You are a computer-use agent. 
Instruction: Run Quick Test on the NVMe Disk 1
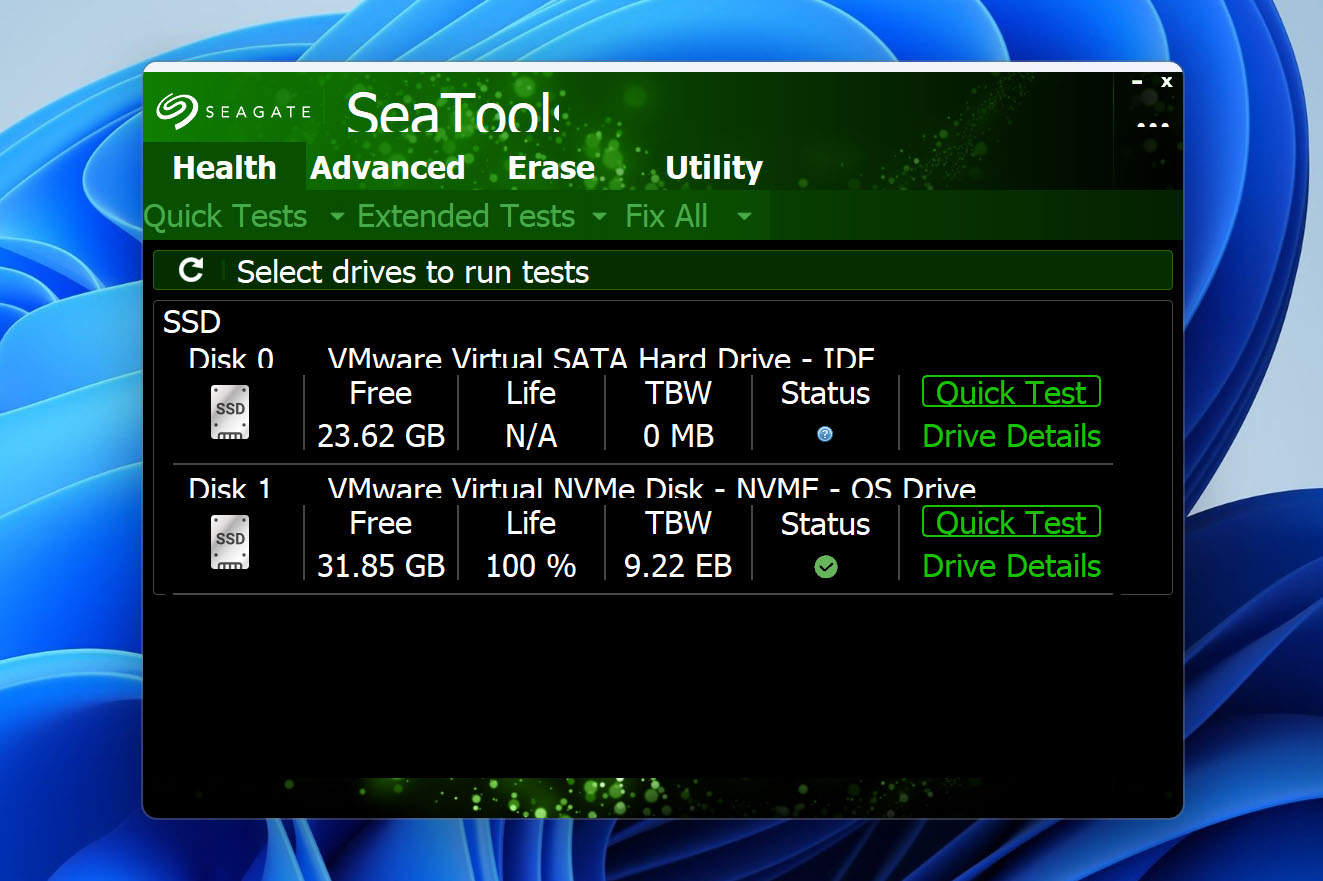pos(1011,522)
